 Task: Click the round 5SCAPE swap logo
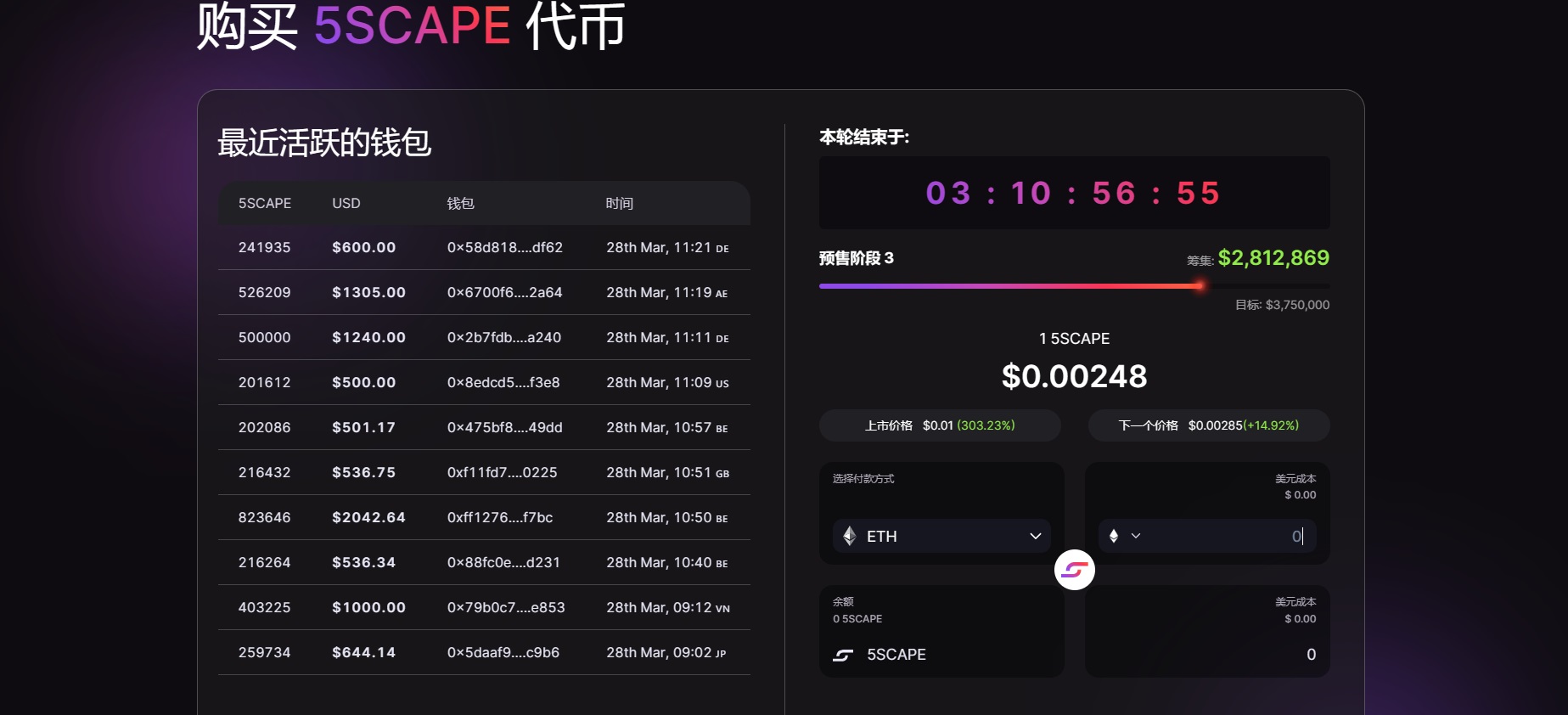click(1074, 570)
